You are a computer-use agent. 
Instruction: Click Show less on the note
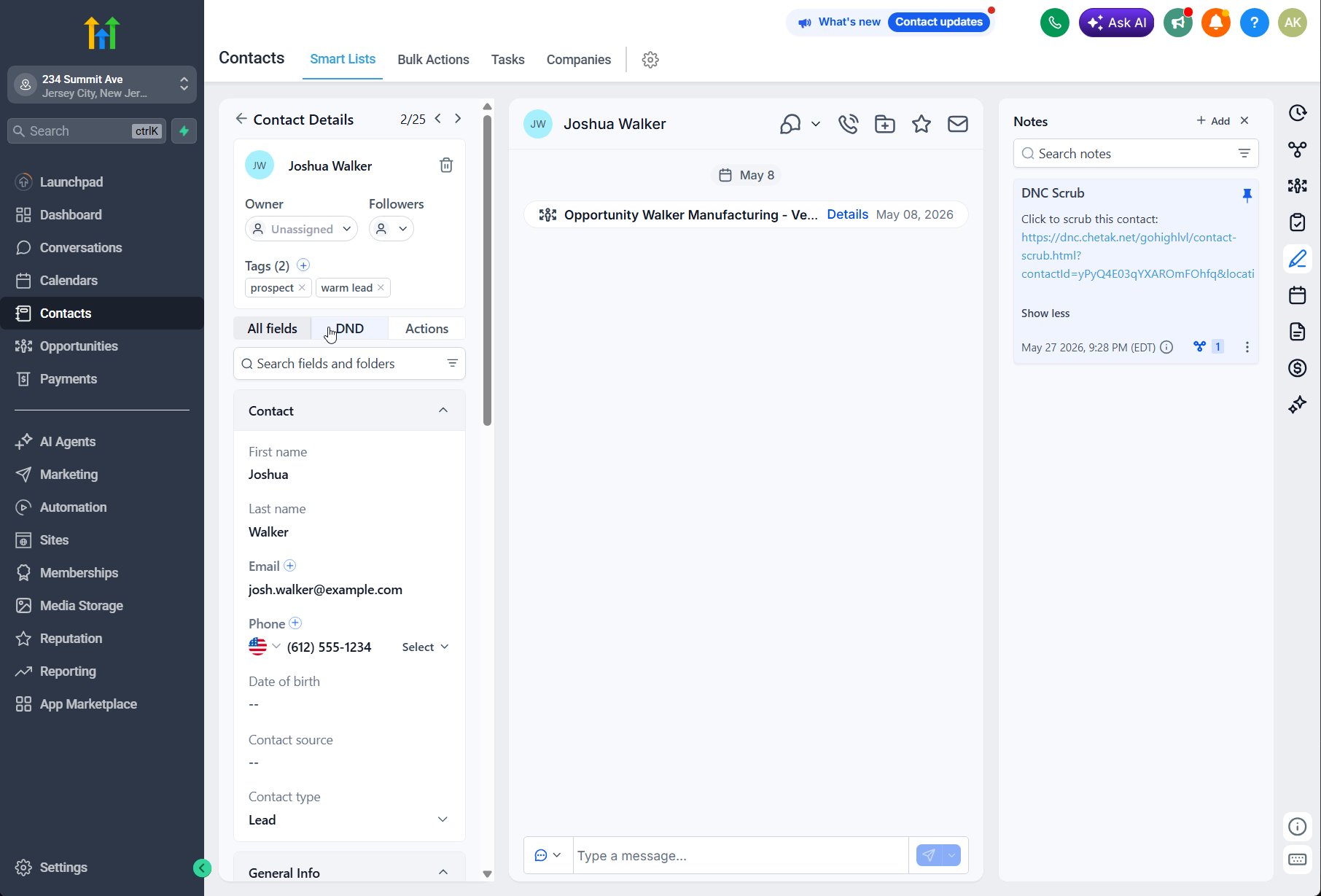pos(1045,313)
